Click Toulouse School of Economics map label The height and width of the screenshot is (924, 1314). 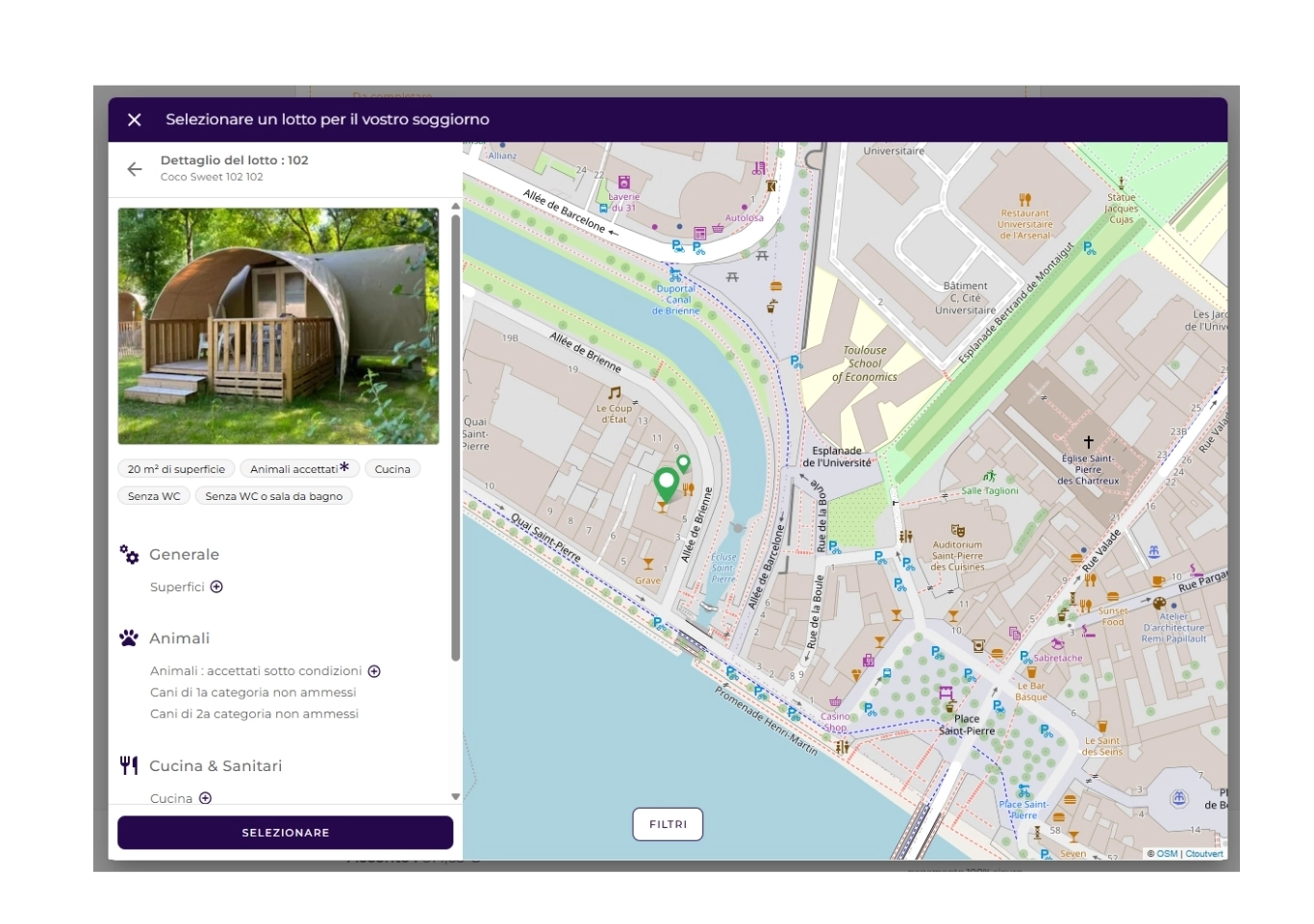(x=865, y=363)
